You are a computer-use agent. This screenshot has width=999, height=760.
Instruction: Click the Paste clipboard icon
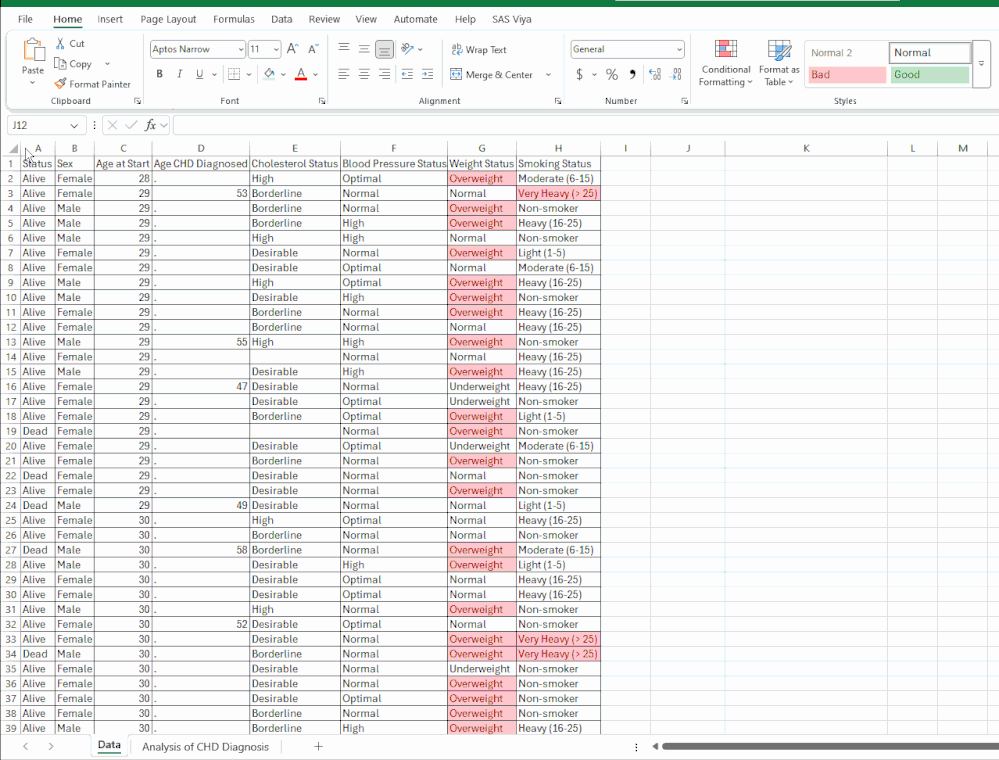(33, 50)
